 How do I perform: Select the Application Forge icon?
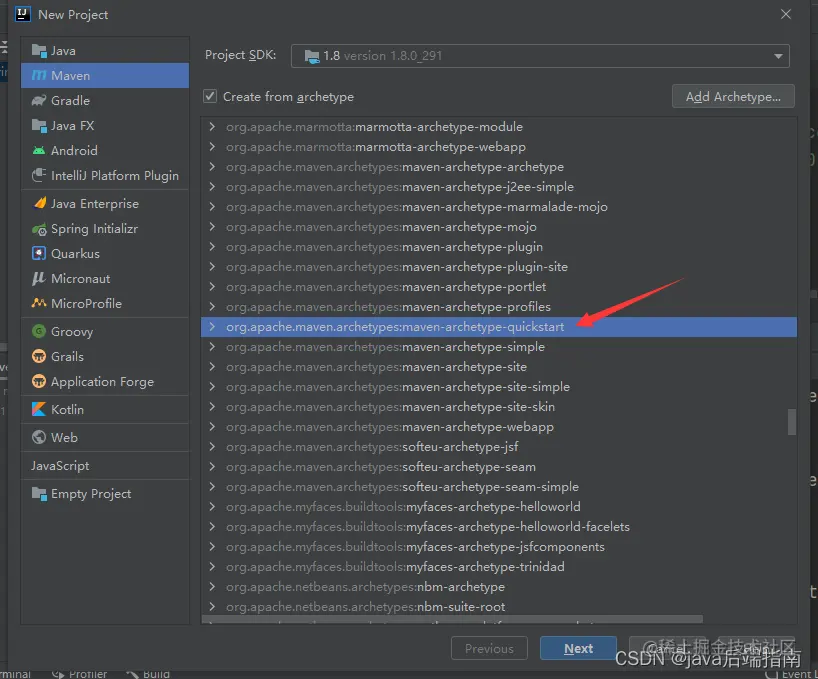click(39, 381)
